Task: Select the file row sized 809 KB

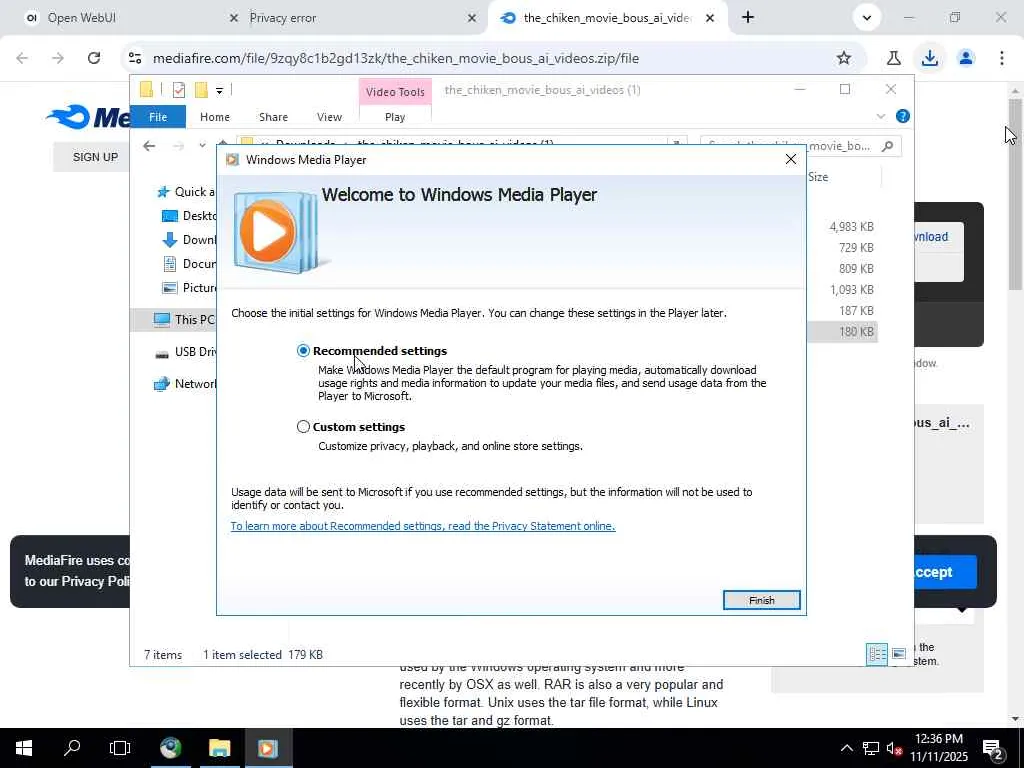Action: point(842,268)
